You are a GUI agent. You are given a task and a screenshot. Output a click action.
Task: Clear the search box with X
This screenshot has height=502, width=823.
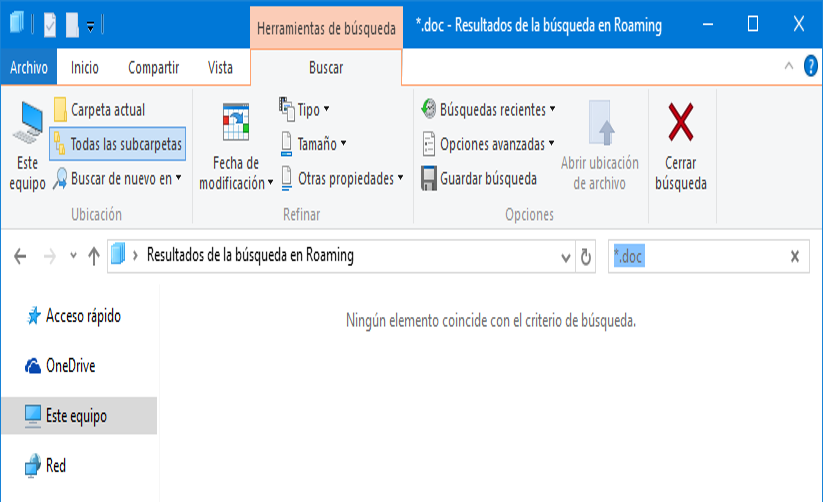[x=795, y=256]
